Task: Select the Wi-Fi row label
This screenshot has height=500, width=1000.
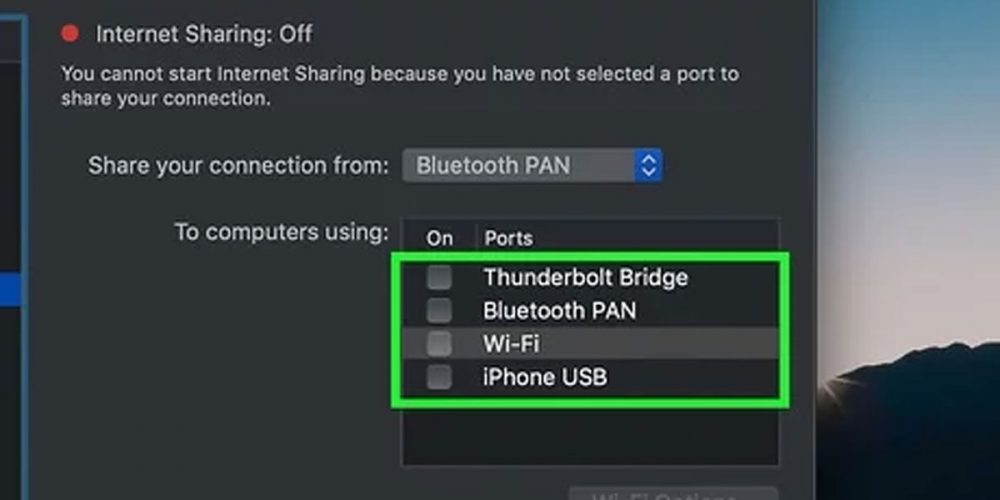Action: (x=513, y=344)
